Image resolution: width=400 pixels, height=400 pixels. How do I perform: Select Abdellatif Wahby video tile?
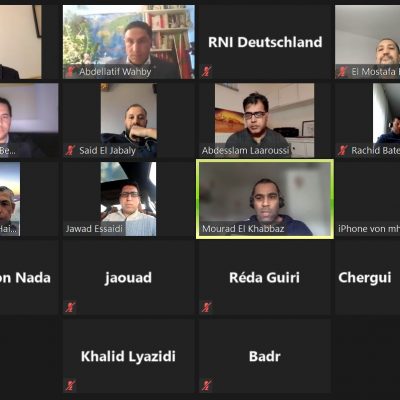[x=129, y=42]
